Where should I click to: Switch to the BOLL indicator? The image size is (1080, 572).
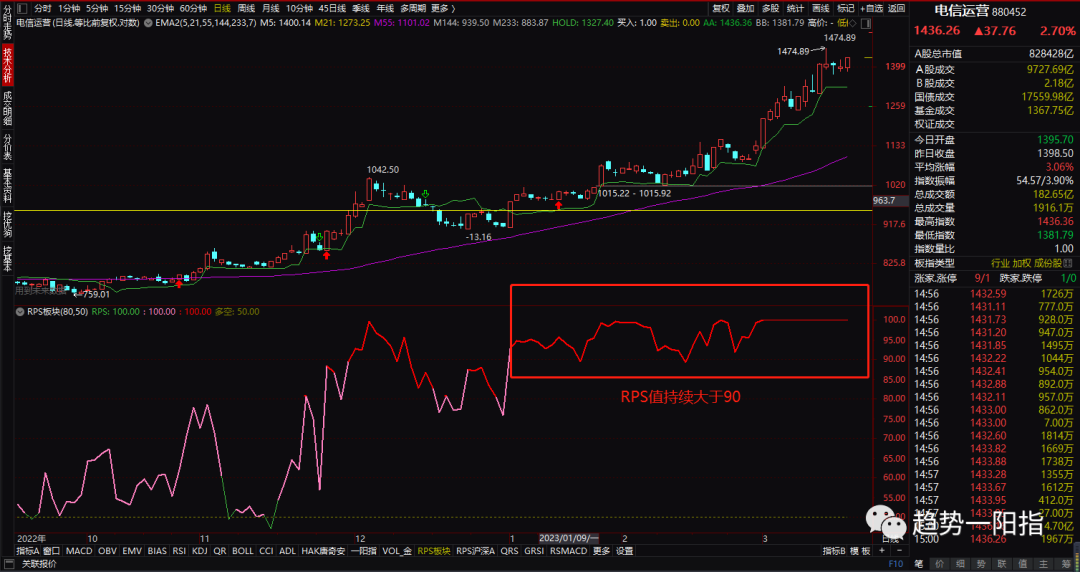tap(242, 551)
